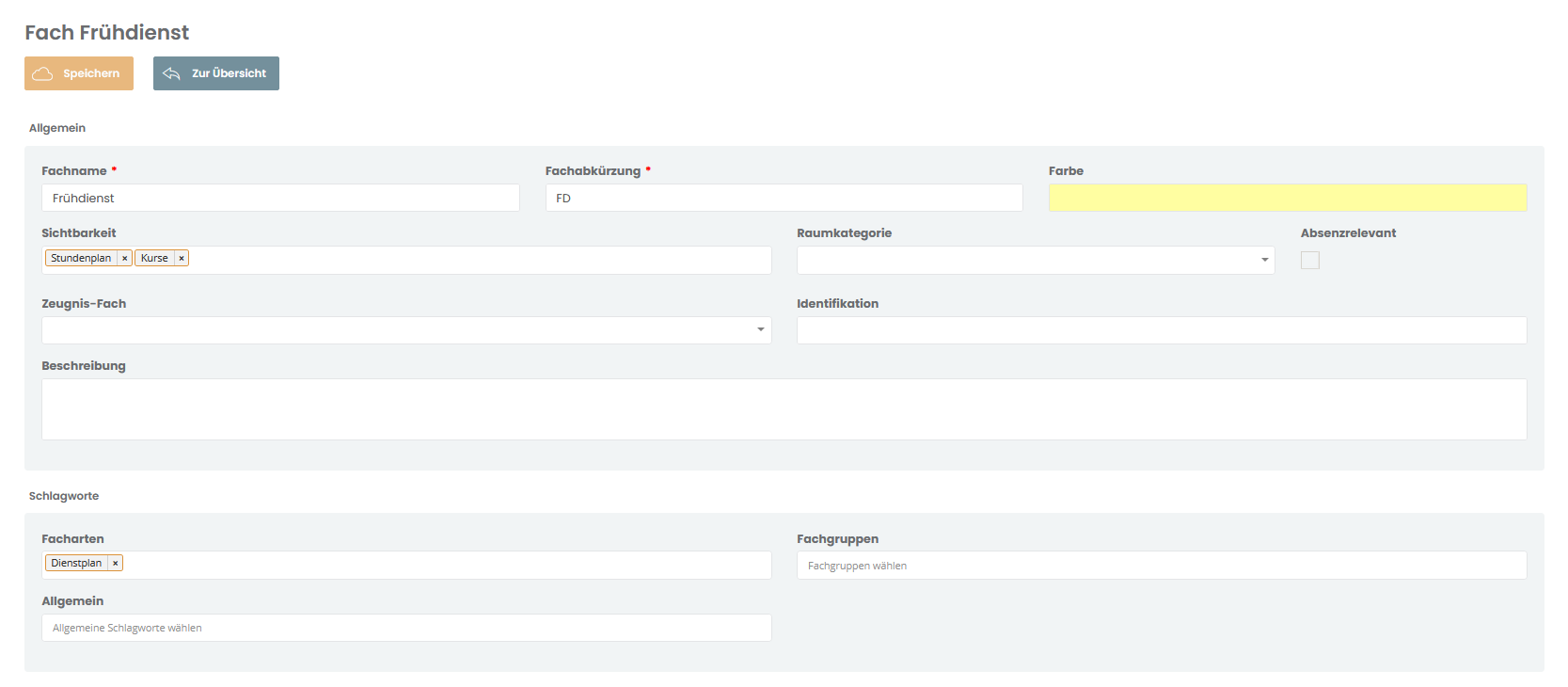The width and height of the screenshot is (1568, 687).
Task: Click the Fachname label
Action: (x=74, y=170)
